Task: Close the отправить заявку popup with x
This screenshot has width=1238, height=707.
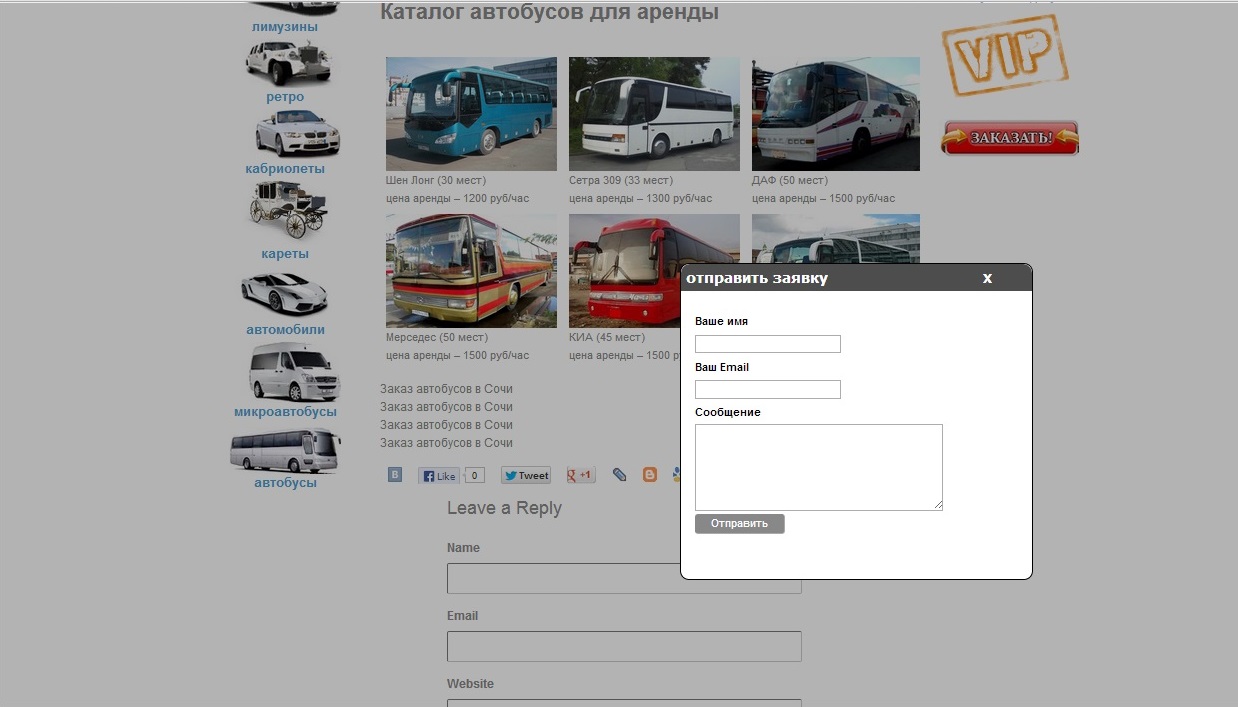Action: coord(987,278)
